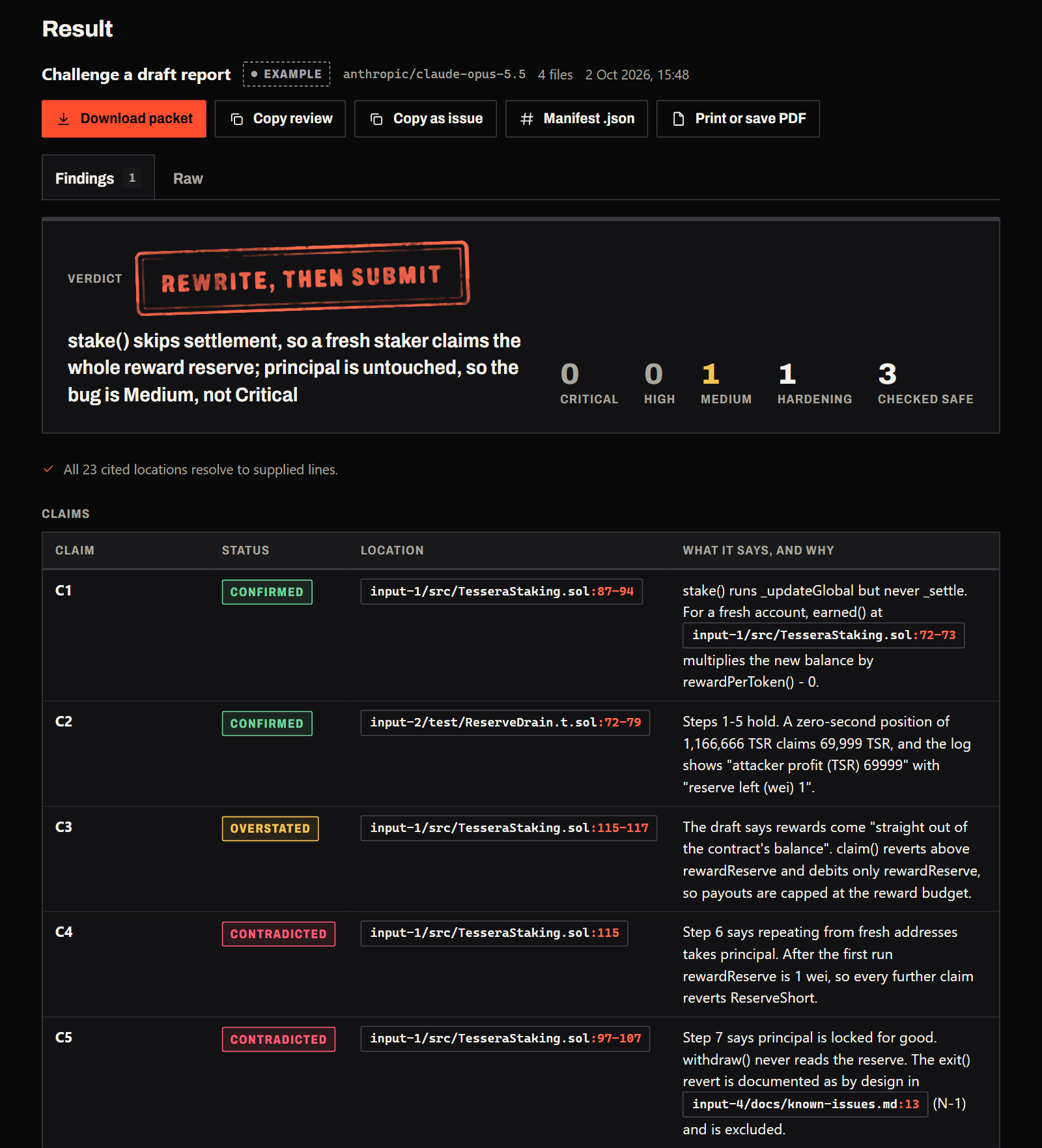
Task: Click the CHECKED SAFE count of 3
Action: (887, 374)
